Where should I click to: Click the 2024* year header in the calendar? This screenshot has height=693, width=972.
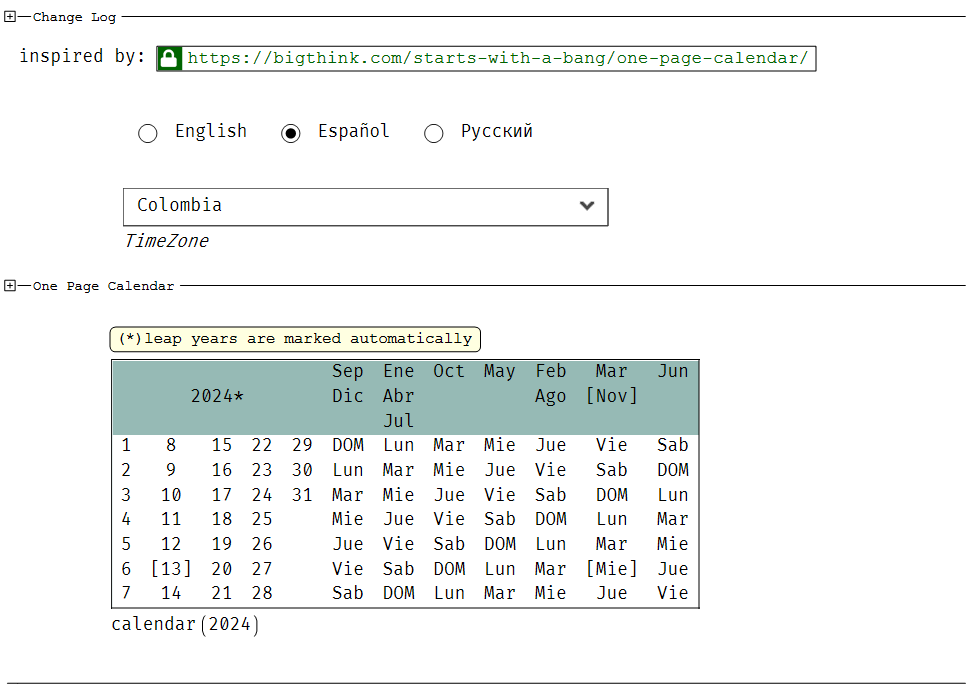pos(216,396)
